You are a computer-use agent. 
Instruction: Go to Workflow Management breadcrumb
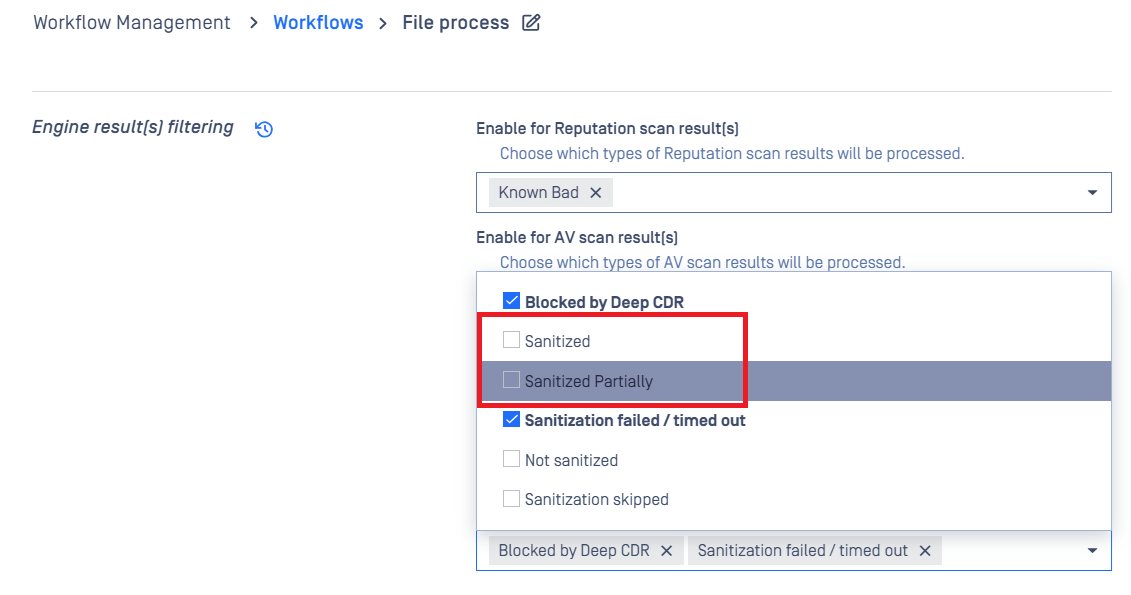tap(132, 22)
